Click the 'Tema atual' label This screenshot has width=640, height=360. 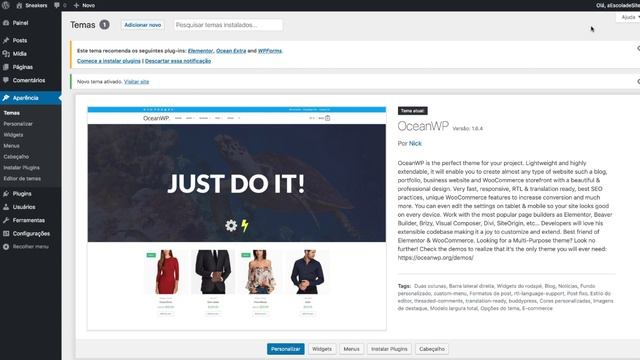413,111
